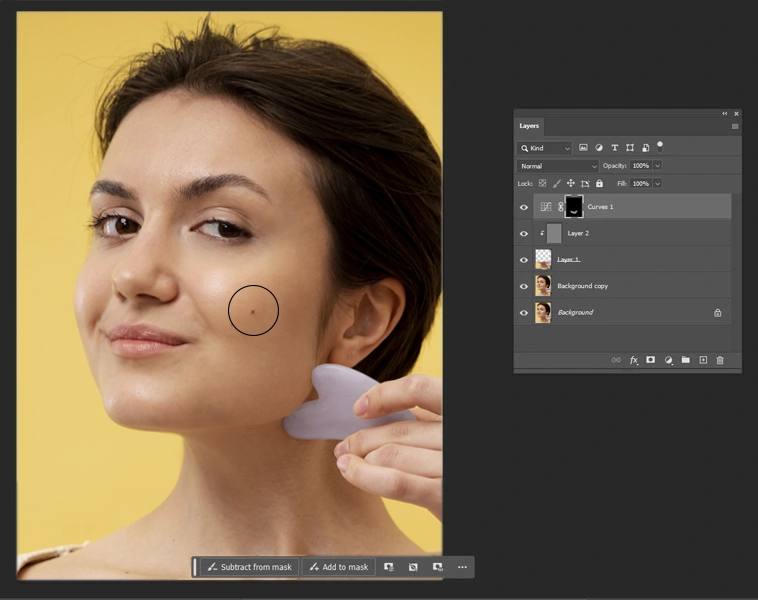Click the add layer mask icon

[x=650, y=360]
